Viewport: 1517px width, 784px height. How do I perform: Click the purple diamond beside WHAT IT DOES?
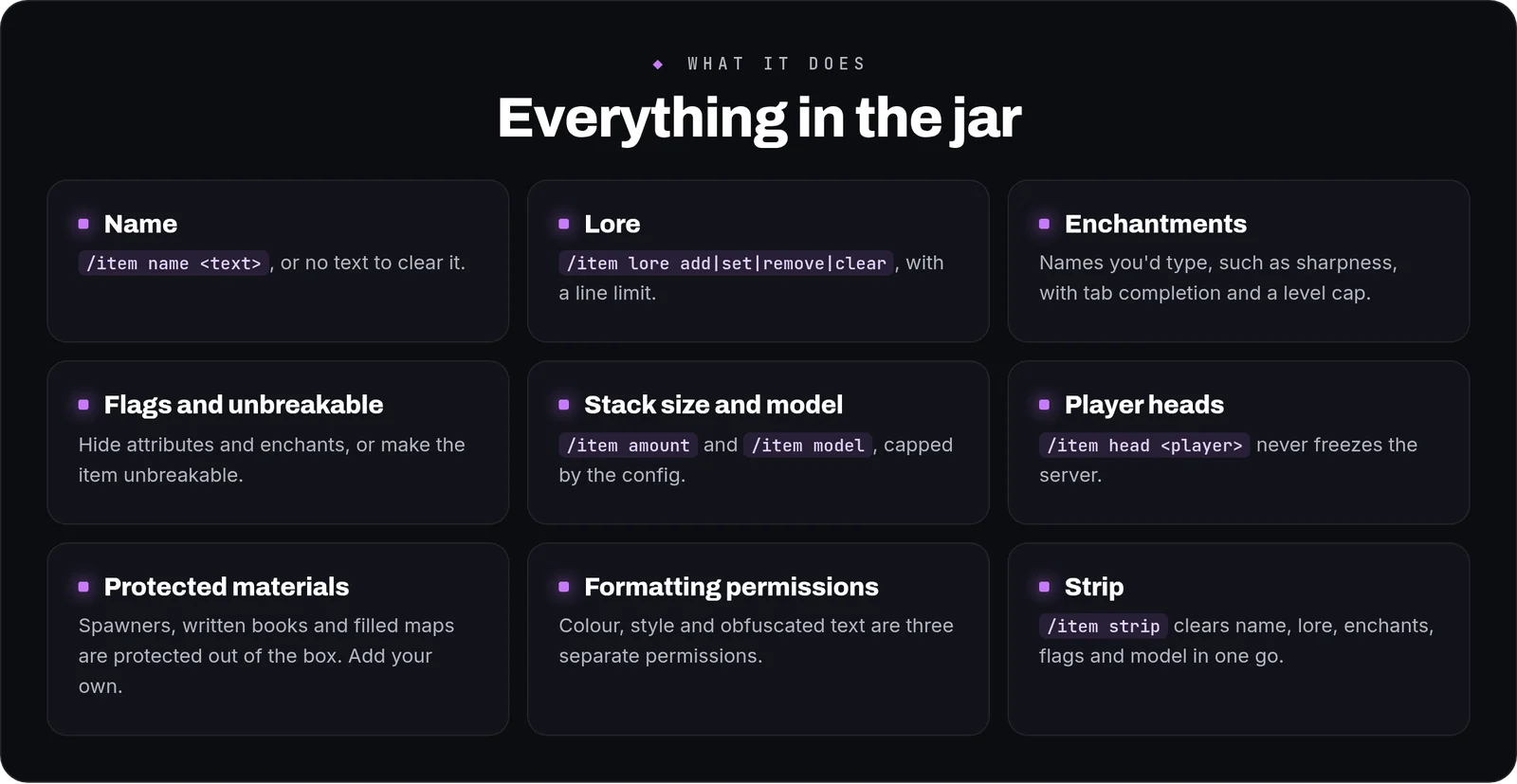pyautogui.click(x=658, y=64)
